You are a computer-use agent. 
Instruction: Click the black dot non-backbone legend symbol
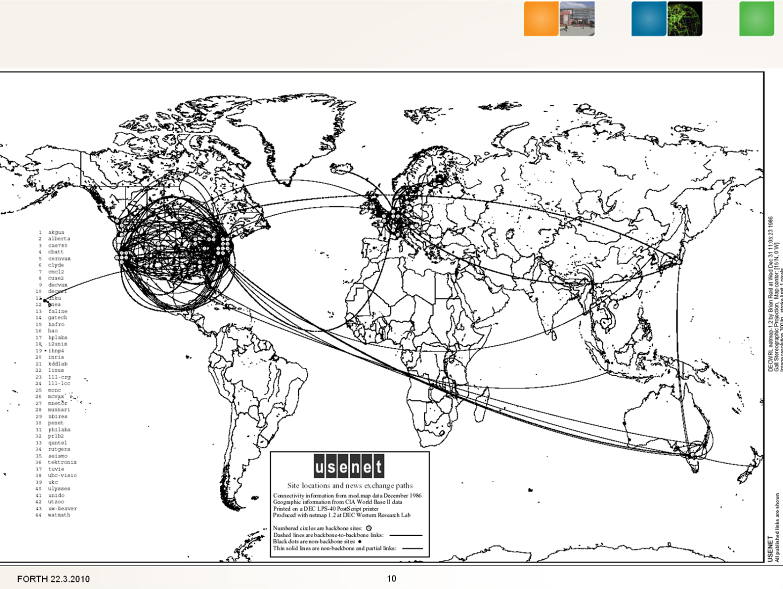pos(360,541)
